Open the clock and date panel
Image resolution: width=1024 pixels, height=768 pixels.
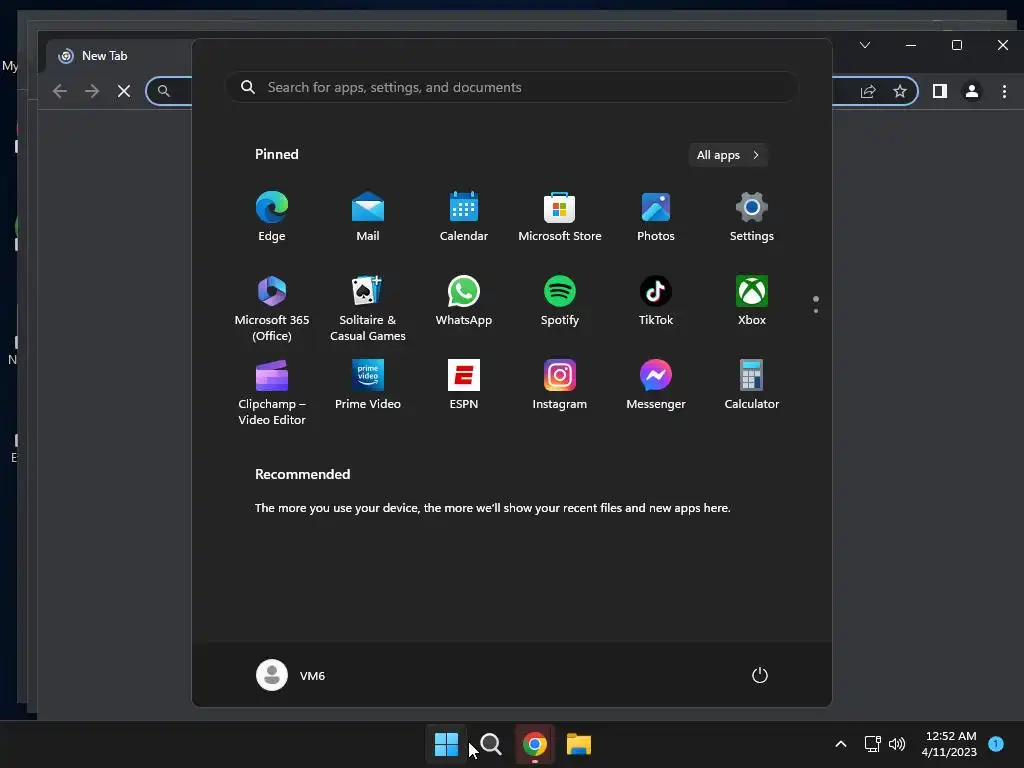949,744
